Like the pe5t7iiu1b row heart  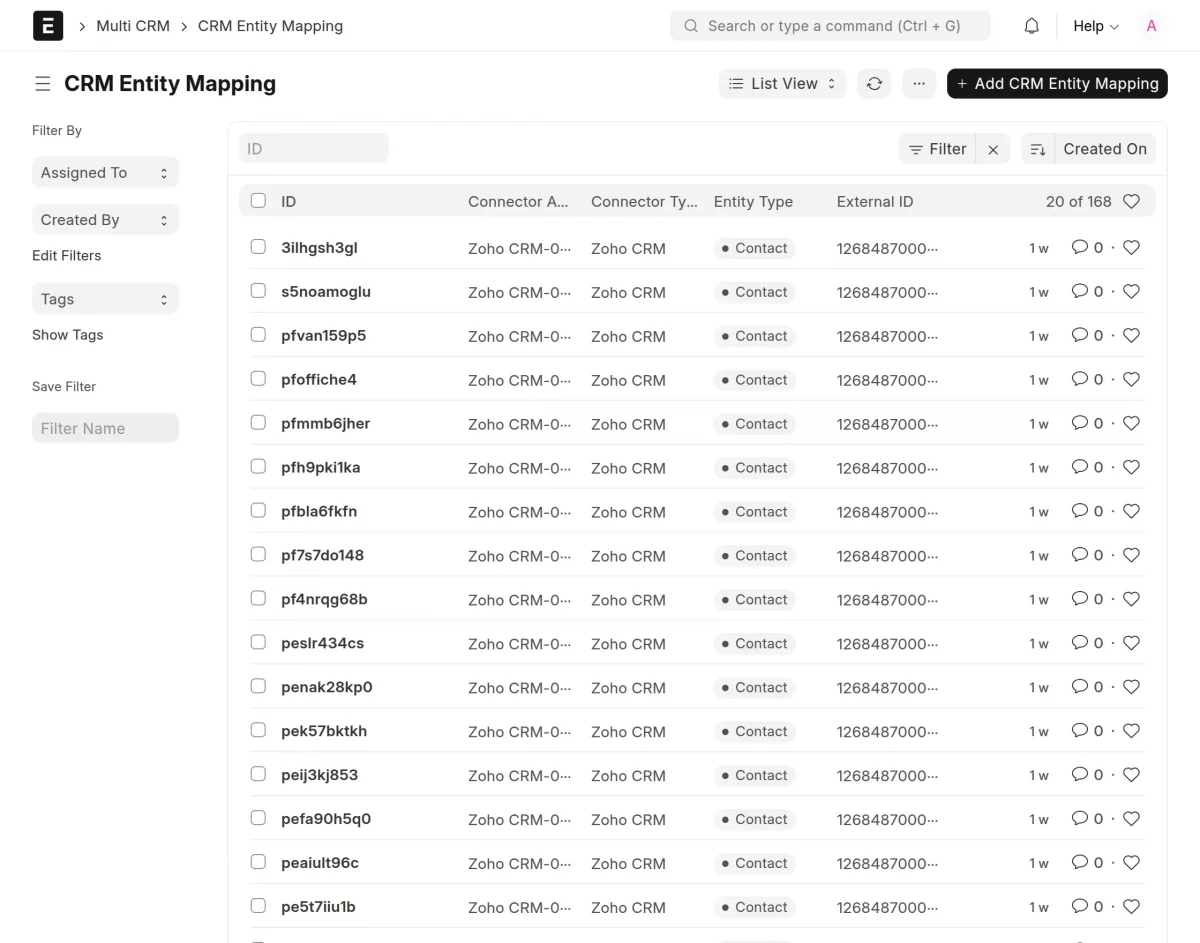1131,908
